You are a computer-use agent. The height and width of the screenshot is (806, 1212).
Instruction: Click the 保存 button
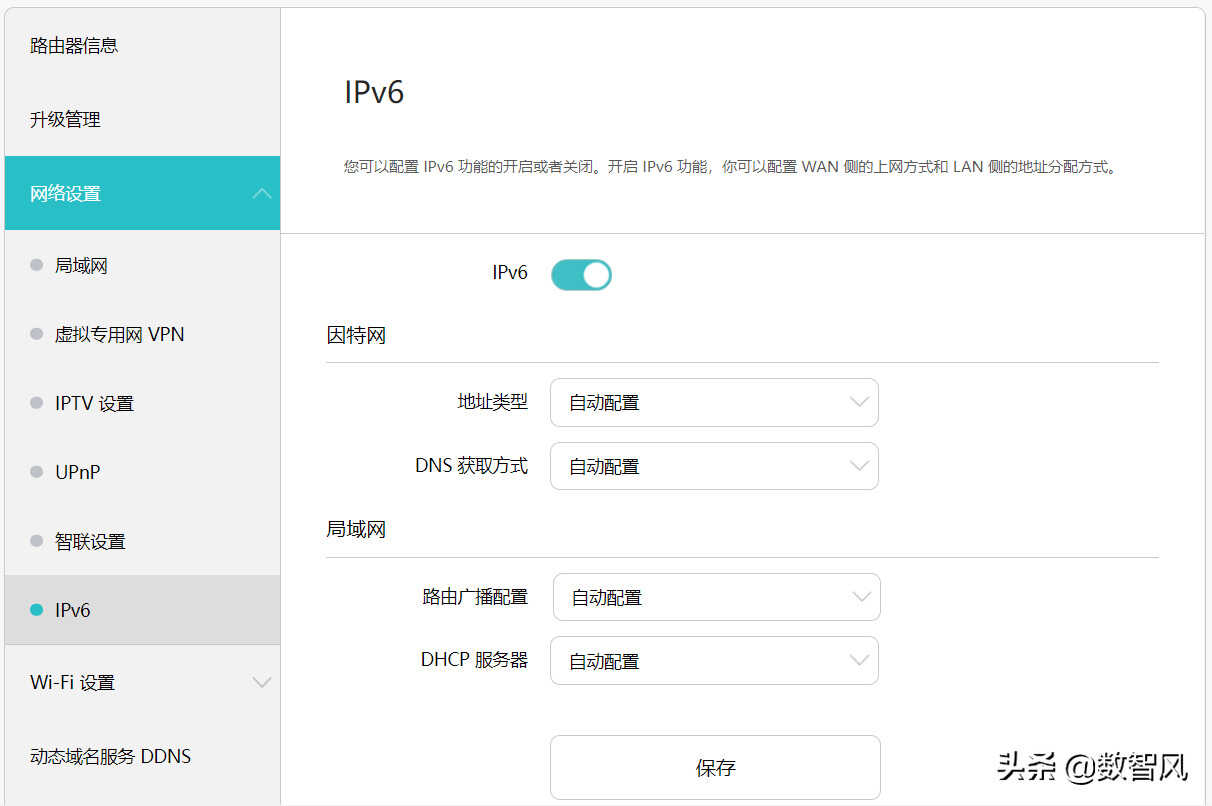[715, 768]
